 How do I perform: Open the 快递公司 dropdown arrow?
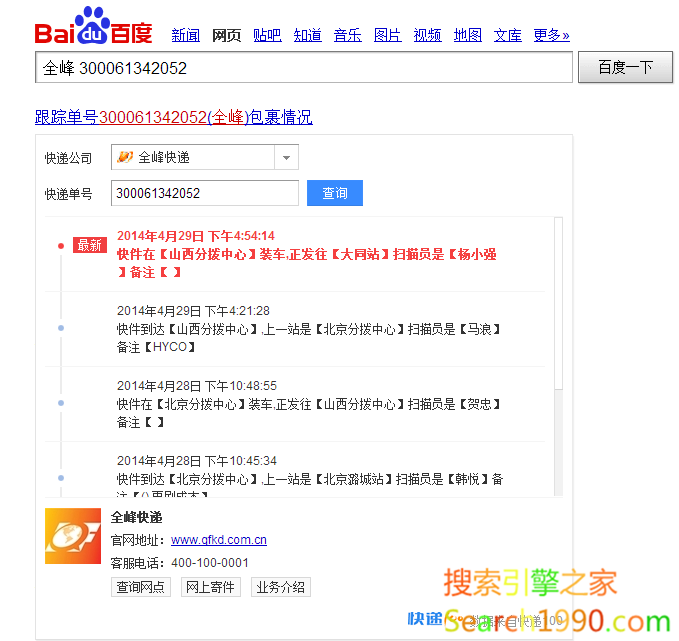(x=286, y=157)
